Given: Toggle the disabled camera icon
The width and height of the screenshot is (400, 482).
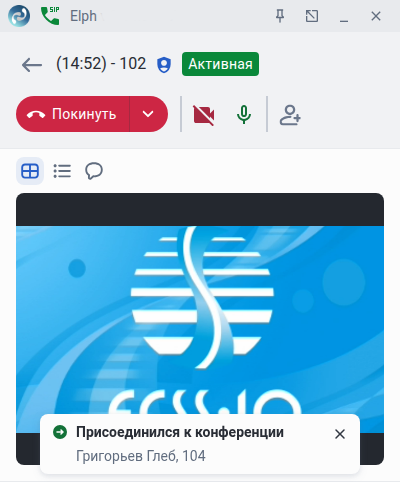Looking at the screenshot, I should (204, 115).
